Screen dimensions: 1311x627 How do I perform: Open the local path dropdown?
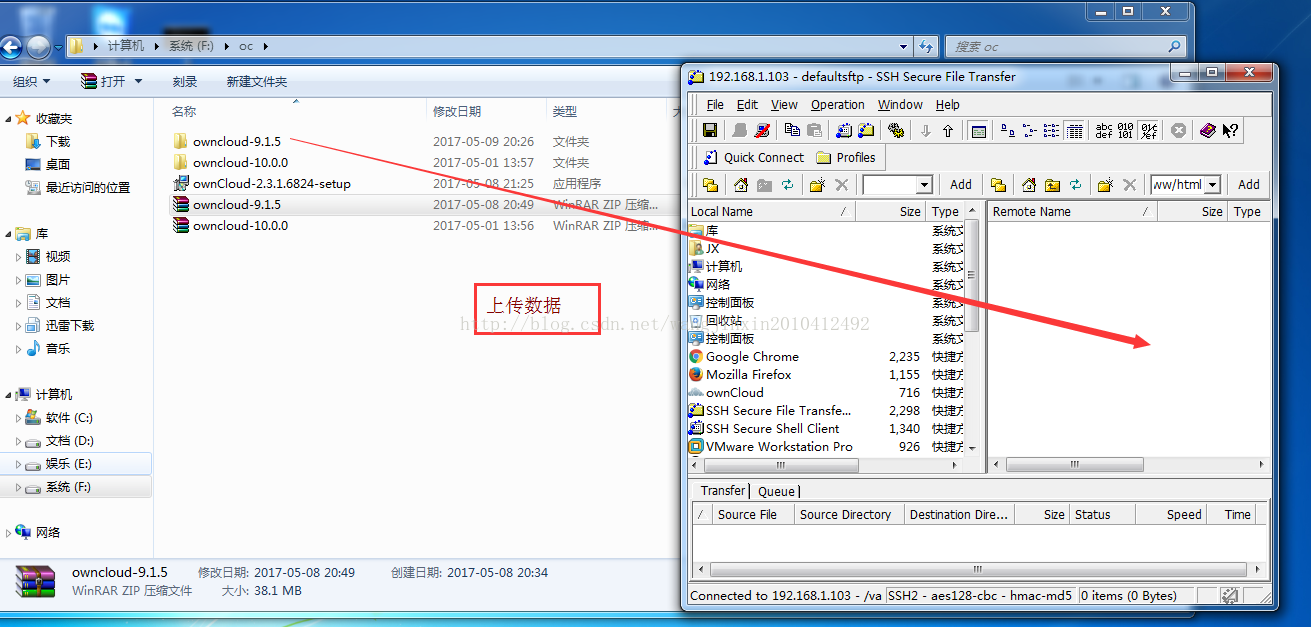(x=924, y=184)
